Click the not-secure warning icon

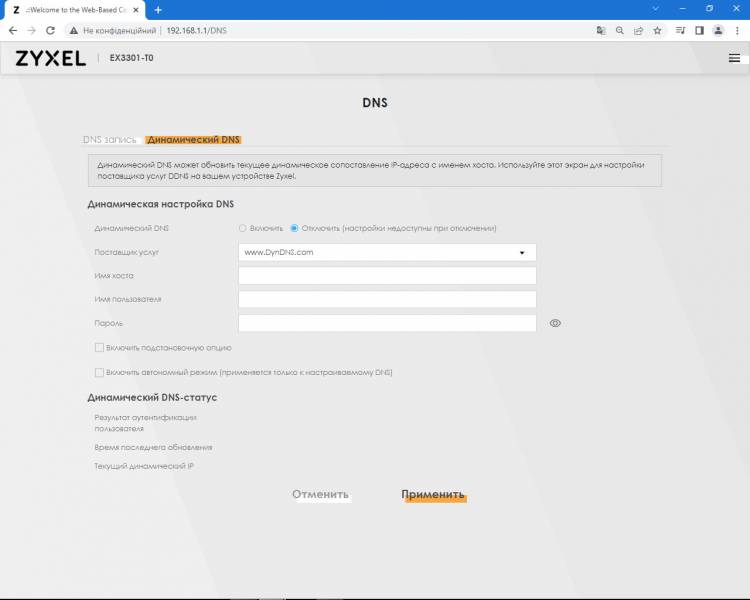pos(74,31)
